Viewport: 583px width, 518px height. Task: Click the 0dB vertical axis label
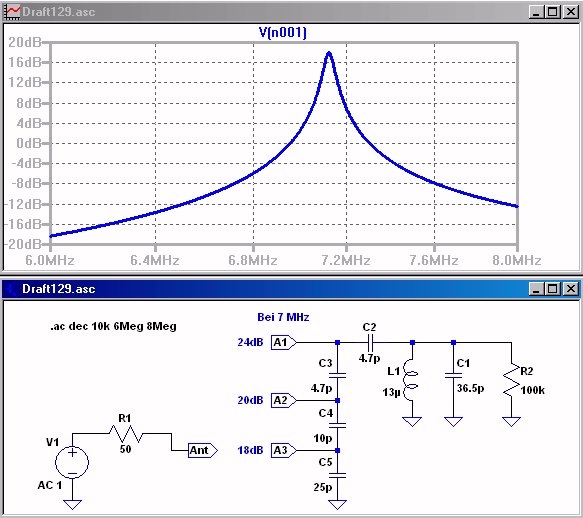[29, 143]
